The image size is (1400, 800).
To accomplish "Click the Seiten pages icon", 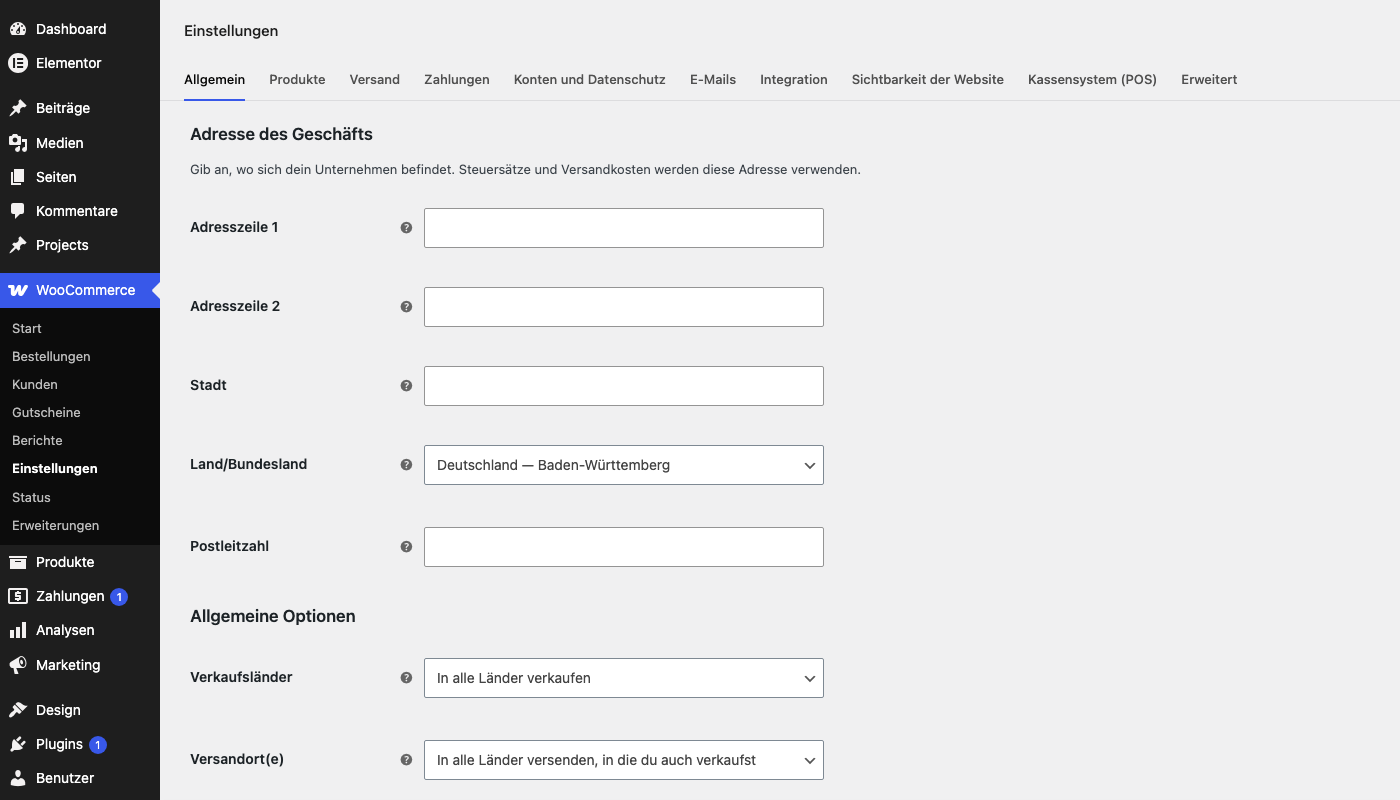I will point(18,177).
